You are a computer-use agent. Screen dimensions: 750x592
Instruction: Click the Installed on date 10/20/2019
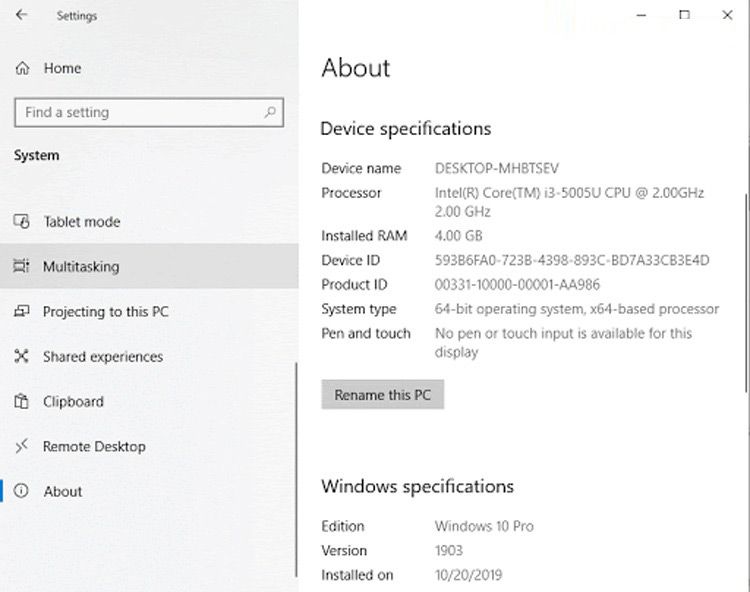[468, 575]
